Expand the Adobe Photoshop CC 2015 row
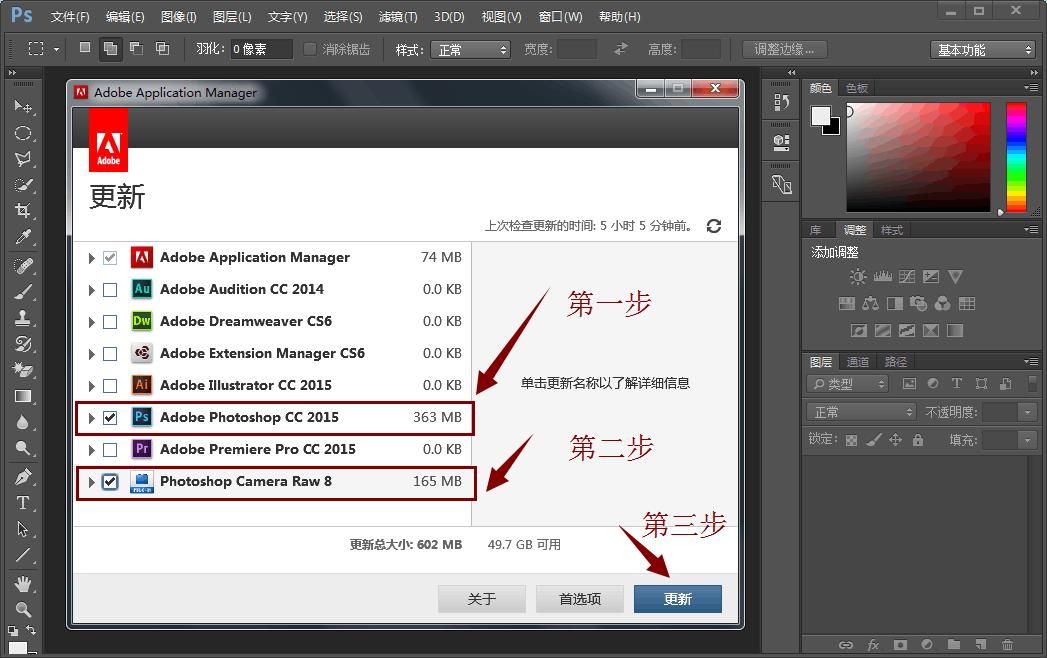Viewport: 1047px width, 658px height. tap(91, 418)
